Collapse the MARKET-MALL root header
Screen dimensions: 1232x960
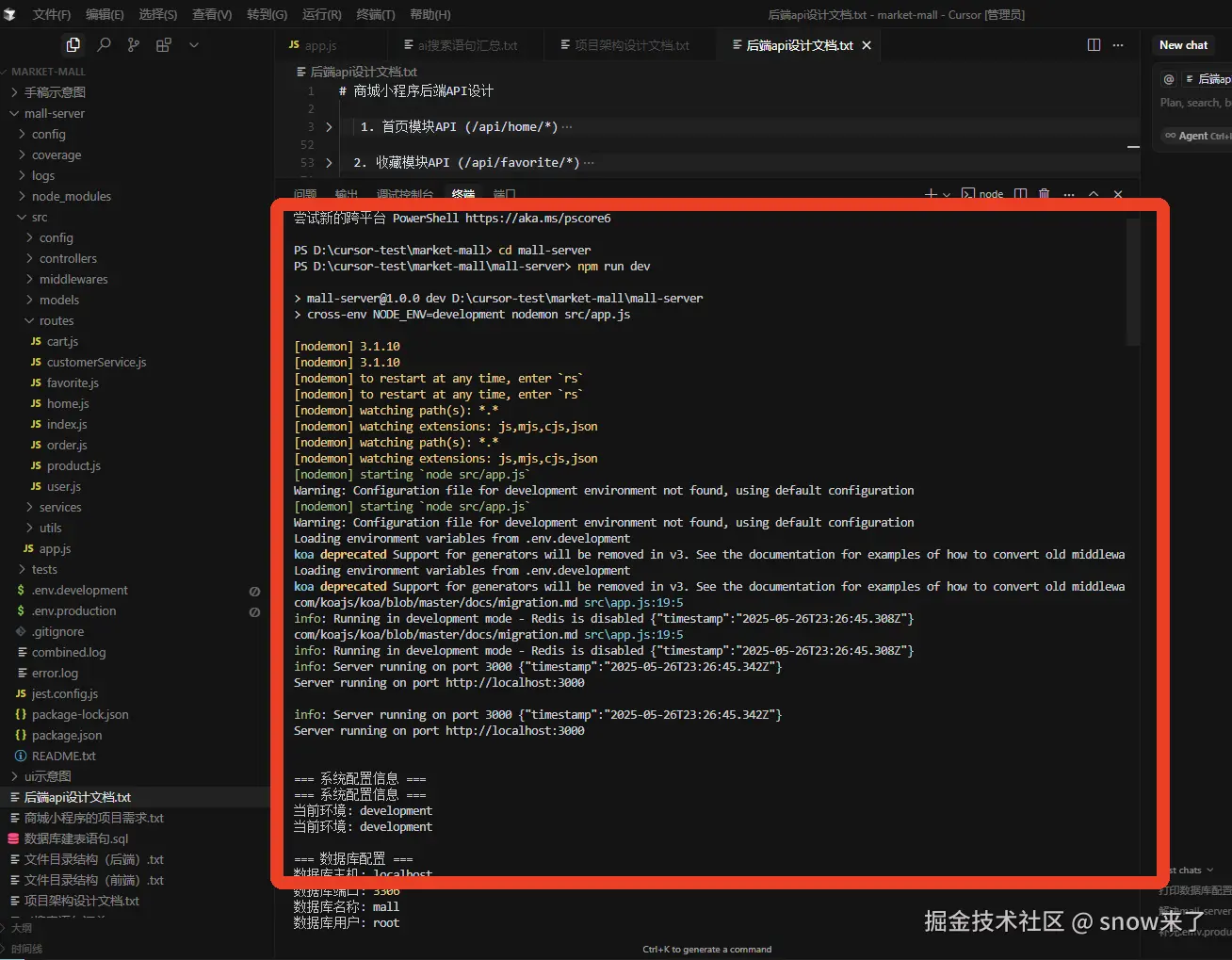(x=47, y=73)
